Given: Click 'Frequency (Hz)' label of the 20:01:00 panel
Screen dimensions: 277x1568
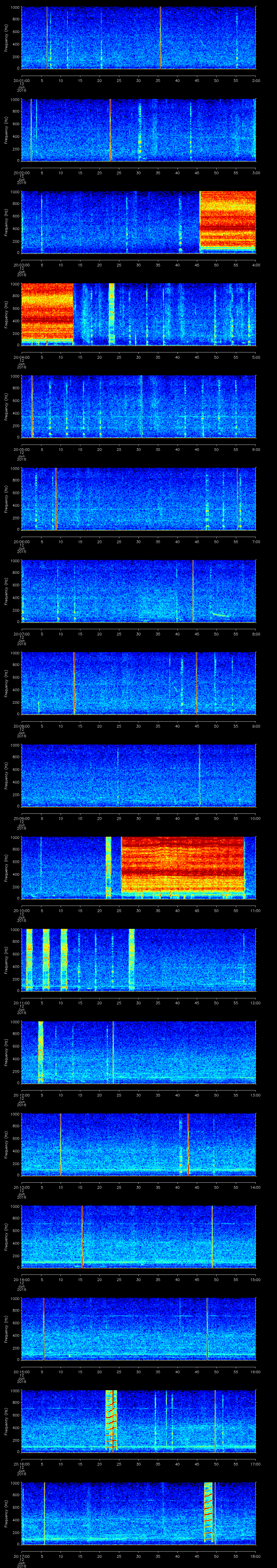Looking at the screenshot, I should (7, 38).
